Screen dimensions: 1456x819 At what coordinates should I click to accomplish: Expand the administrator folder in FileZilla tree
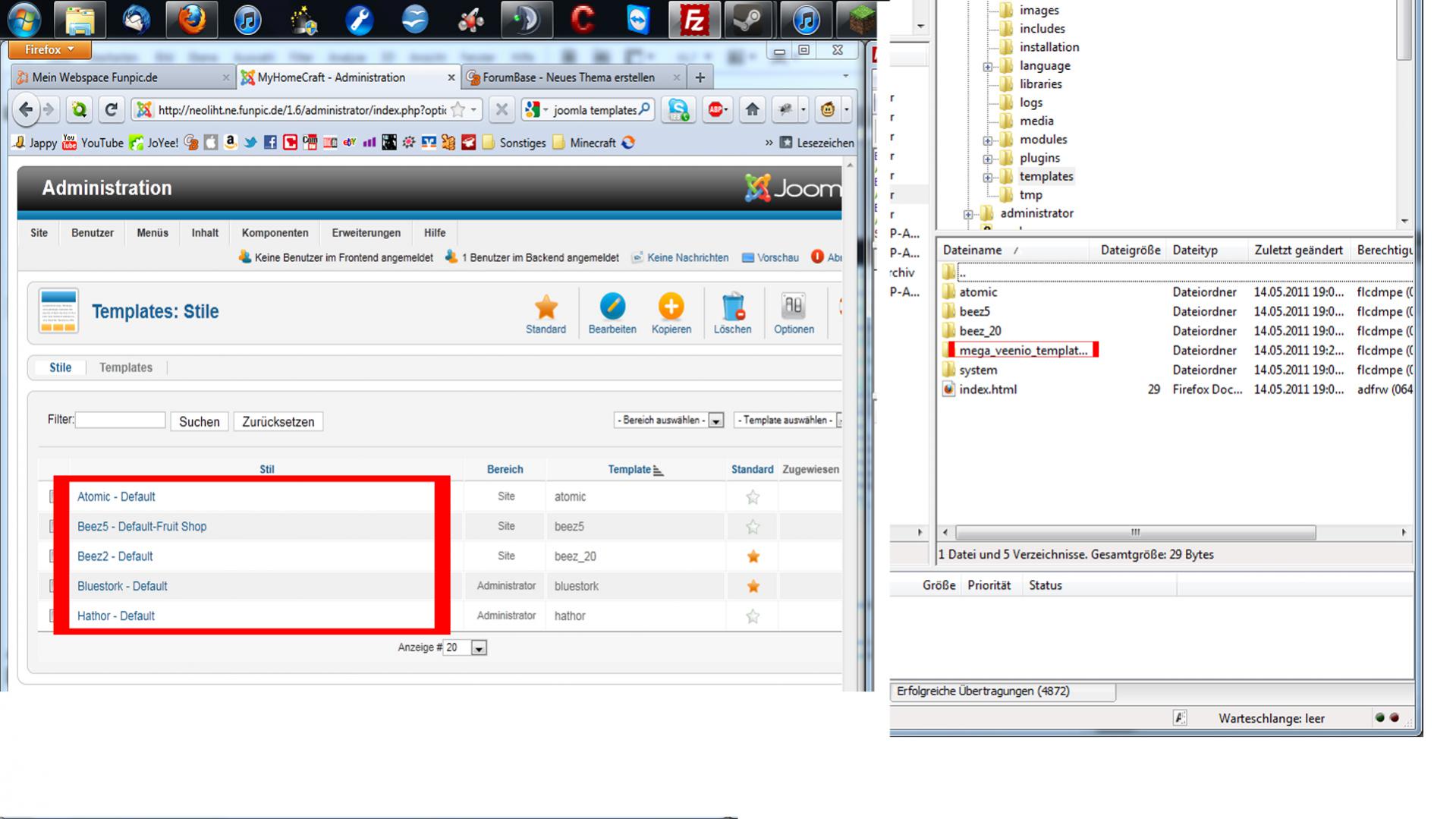click(x=967, y=215)
